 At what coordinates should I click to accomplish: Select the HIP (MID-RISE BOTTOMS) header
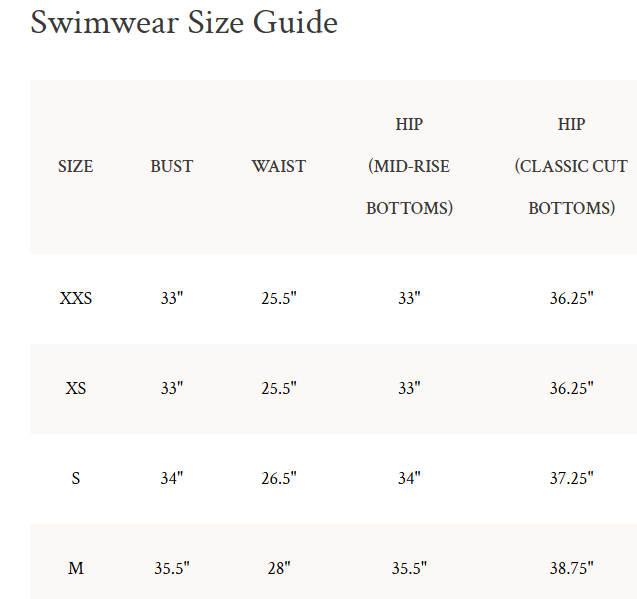click(x=409, y=167)
